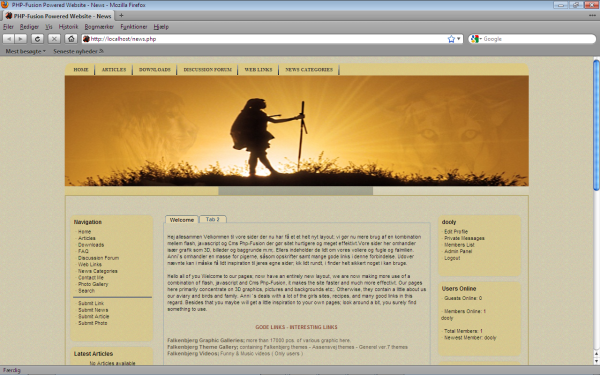Image resolution: width=600 pixels, height=375 pixels.
Task: Go back with the browser back arrow
Action: click(9, 39)
